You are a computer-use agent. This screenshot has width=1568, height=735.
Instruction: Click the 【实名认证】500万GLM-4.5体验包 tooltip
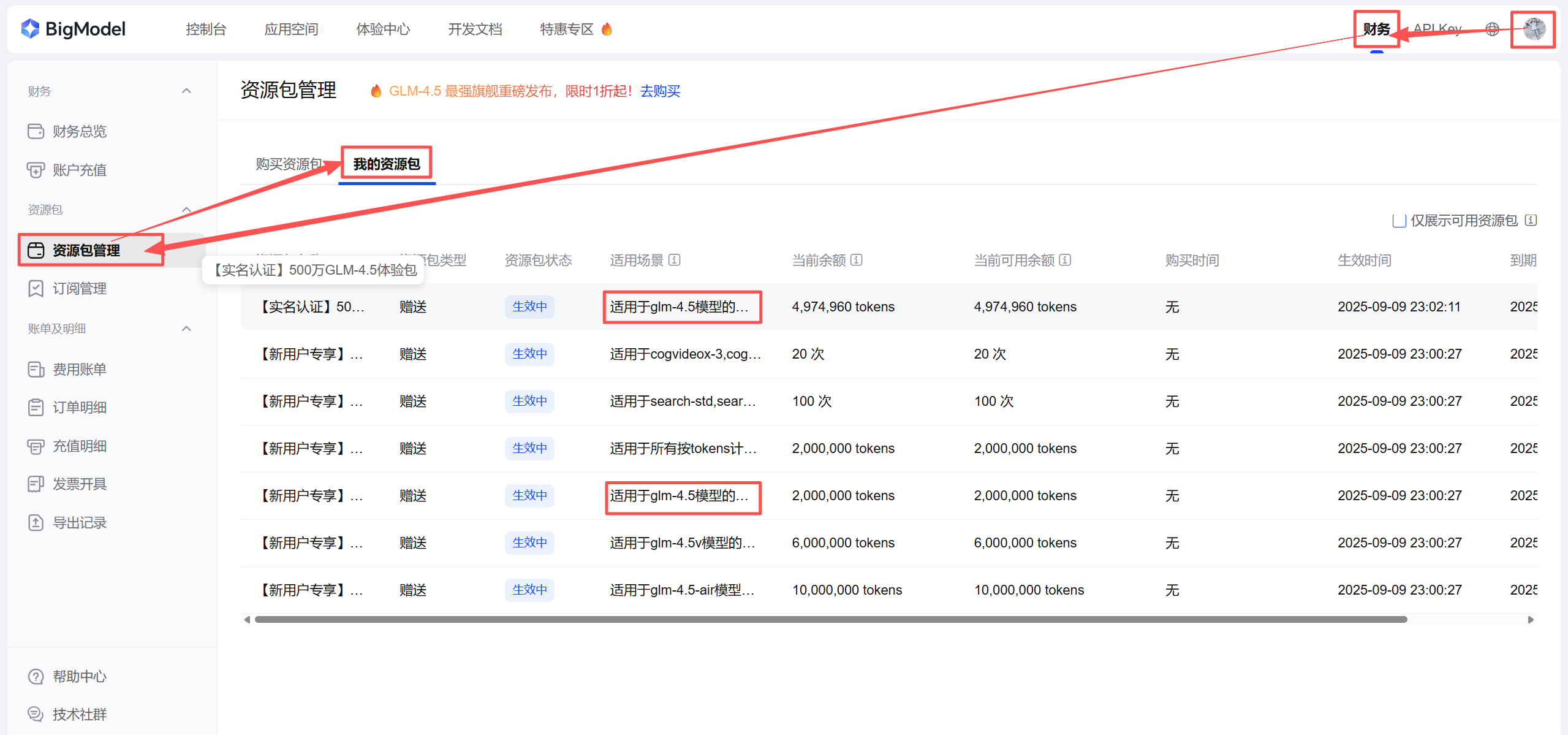314,270
